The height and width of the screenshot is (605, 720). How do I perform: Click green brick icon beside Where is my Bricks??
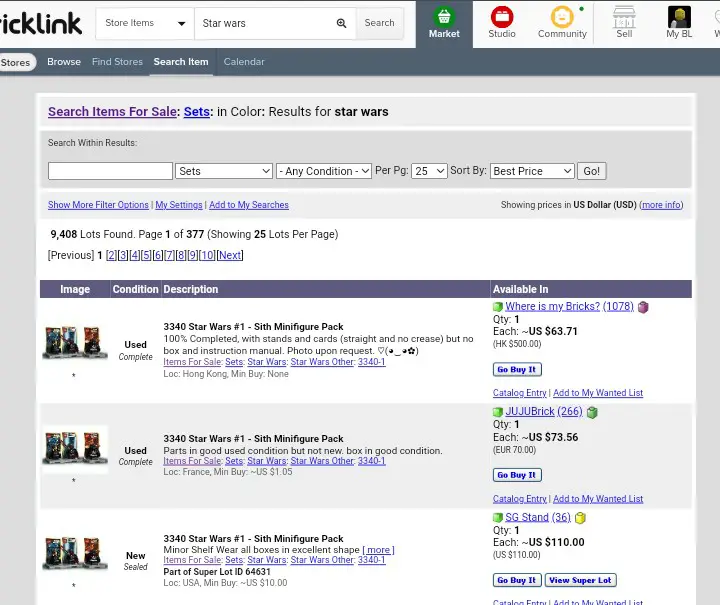pos(498,307)
